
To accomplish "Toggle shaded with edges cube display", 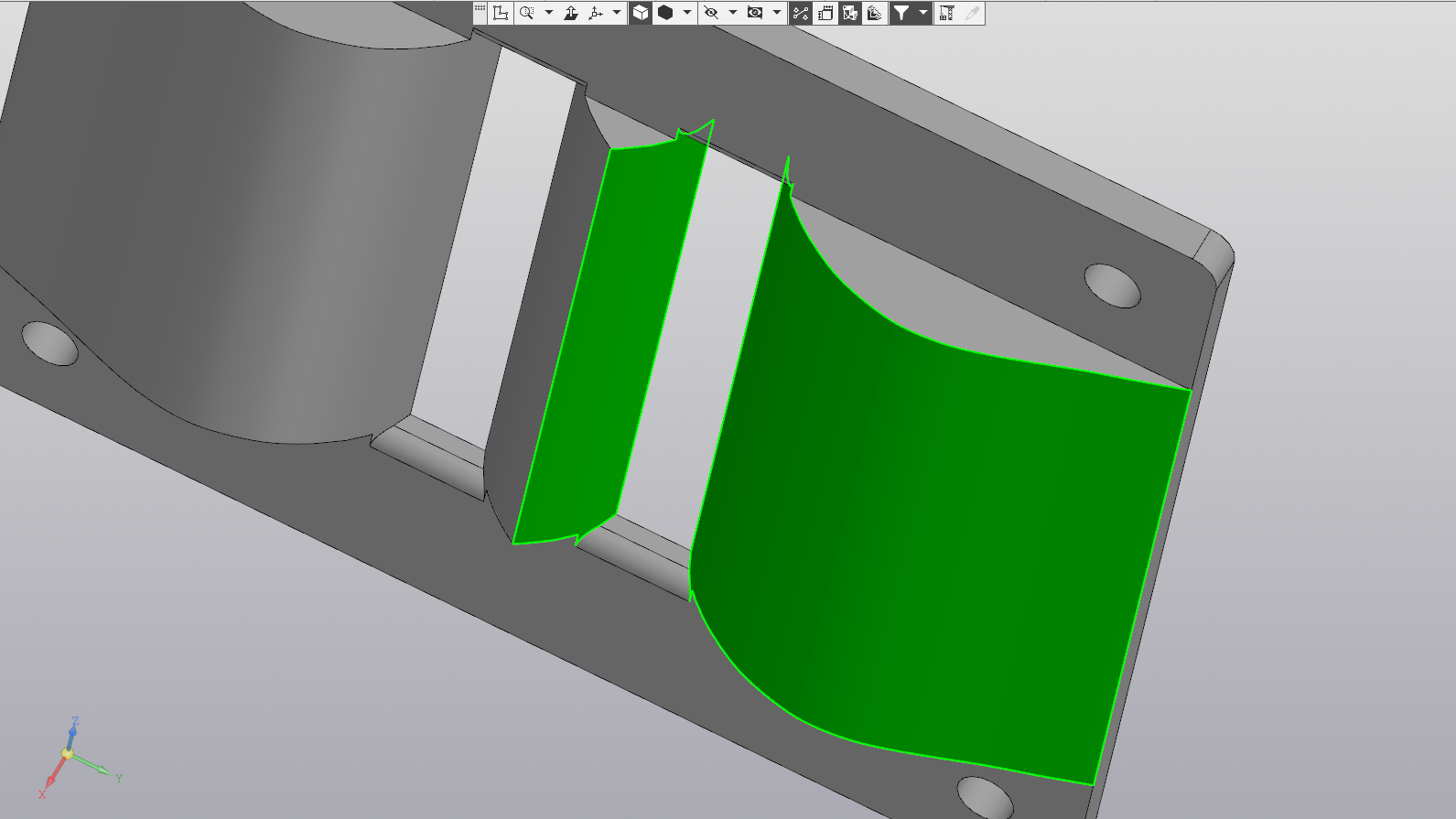I will click(x=641, y=13).
